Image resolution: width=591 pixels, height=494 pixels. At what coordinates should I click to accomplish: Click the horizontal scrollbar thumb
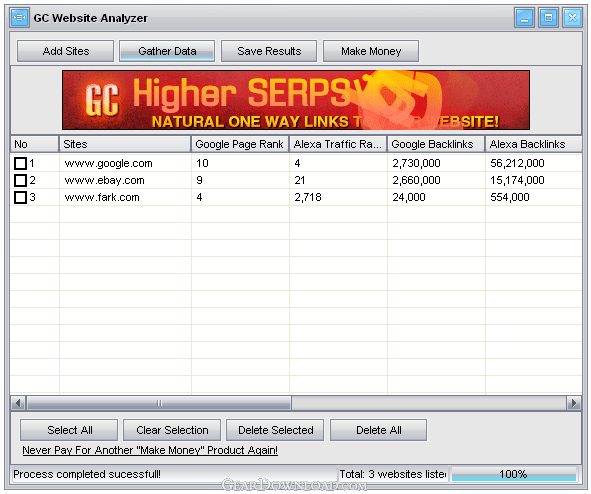click(x=159, y=403)
